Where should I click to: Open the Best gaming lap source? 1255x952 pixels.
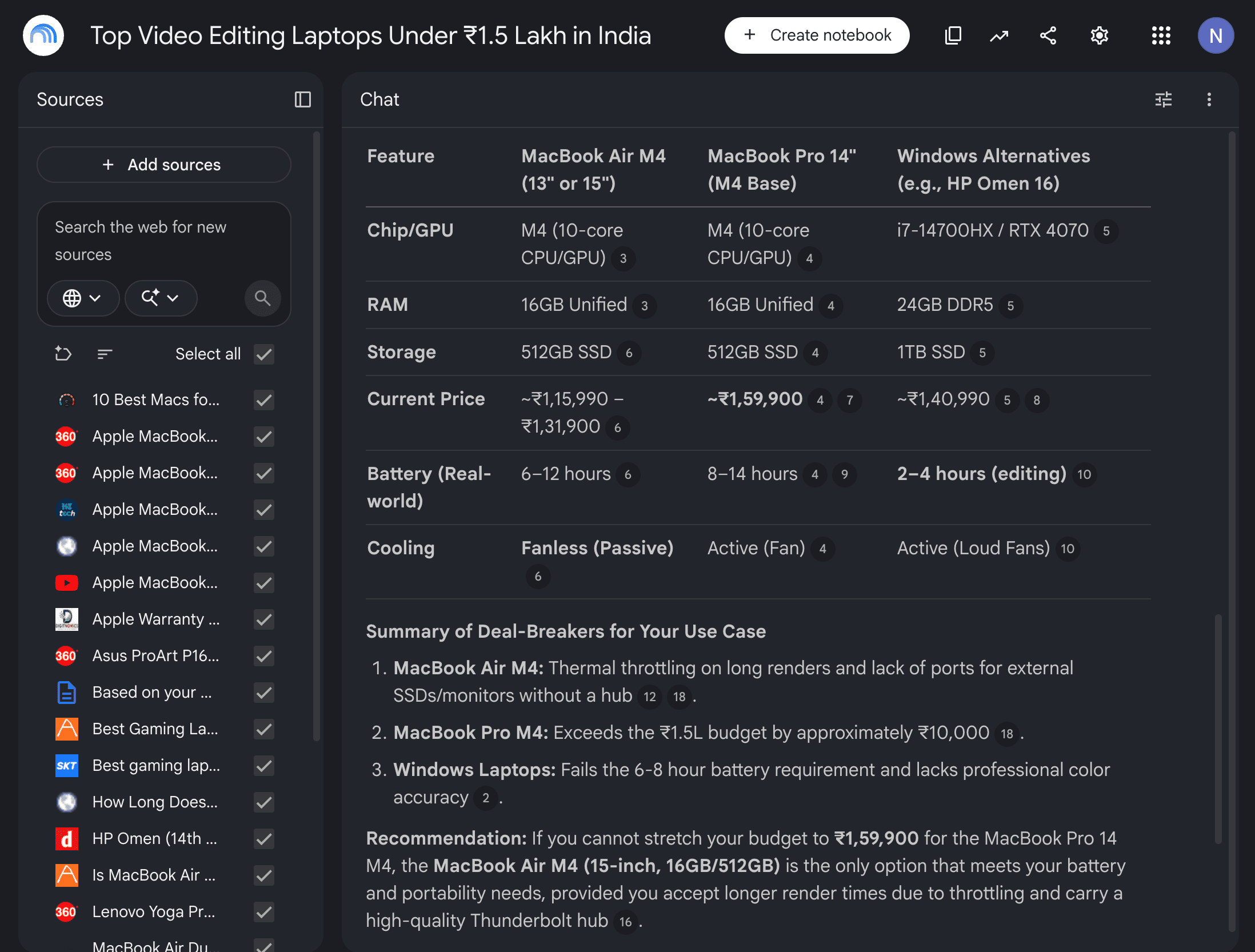(156, 766)
